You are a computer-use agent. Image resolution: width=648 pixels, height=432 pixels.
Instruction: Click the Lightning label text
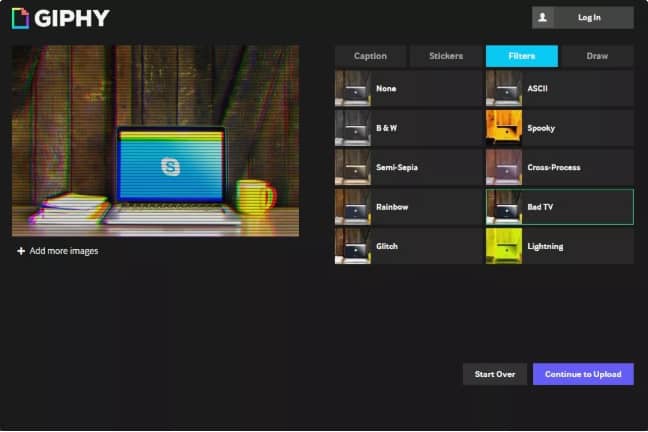[x=545, y=246]
